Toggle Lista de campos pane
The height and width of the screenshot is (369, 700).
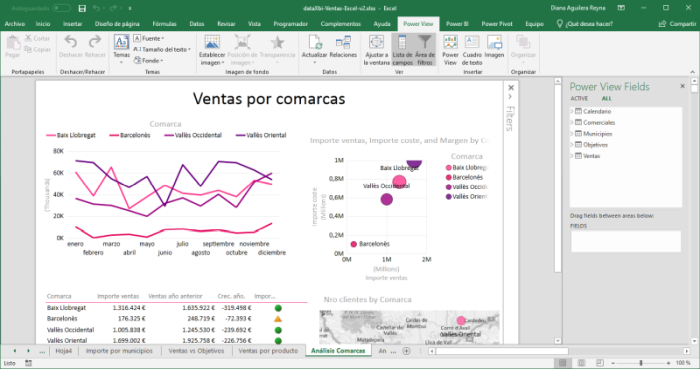[x=402, y=50]
